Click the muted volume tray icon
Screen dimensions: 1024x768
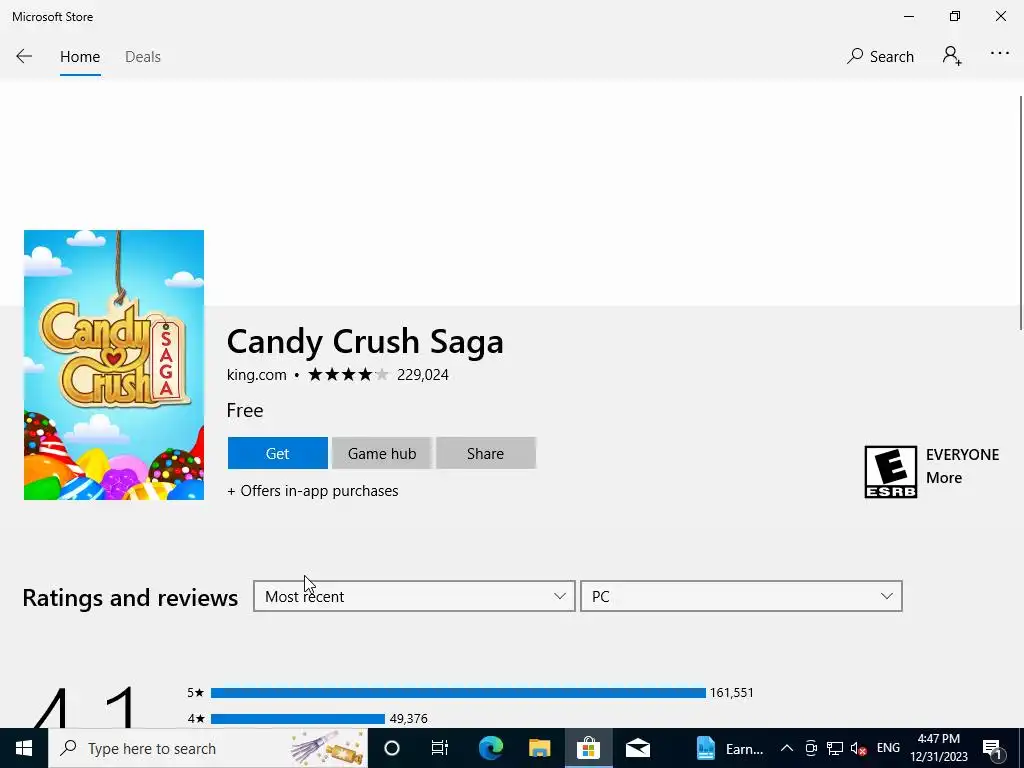pyautogui.click(x=858, y=748)
